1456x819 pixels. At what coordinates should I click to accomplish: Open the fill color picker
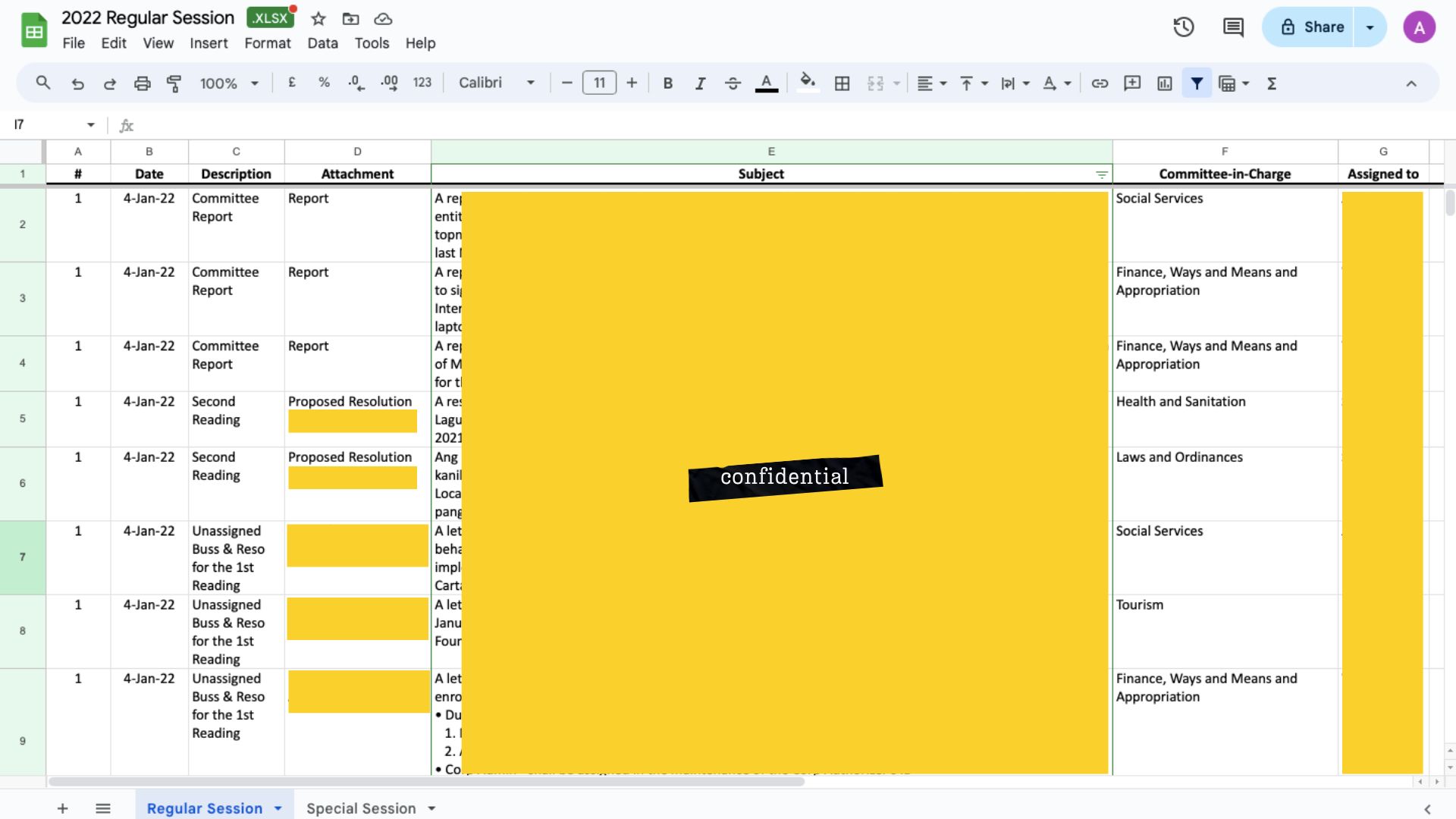click(808, 83)
